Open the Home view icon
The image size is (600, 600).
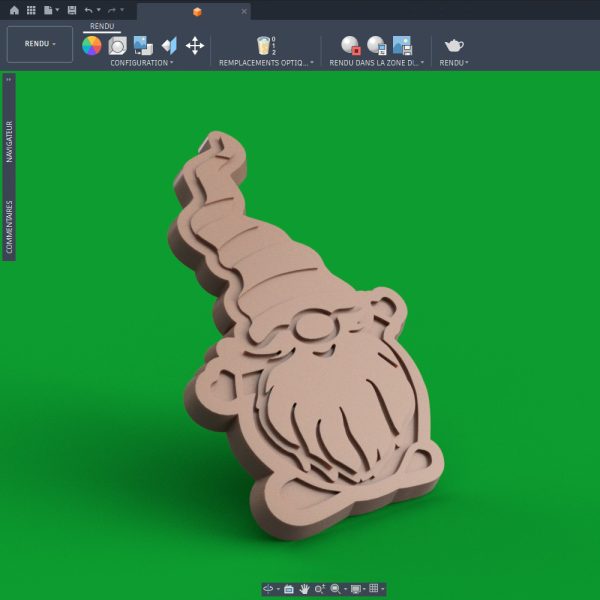[14, 10]
